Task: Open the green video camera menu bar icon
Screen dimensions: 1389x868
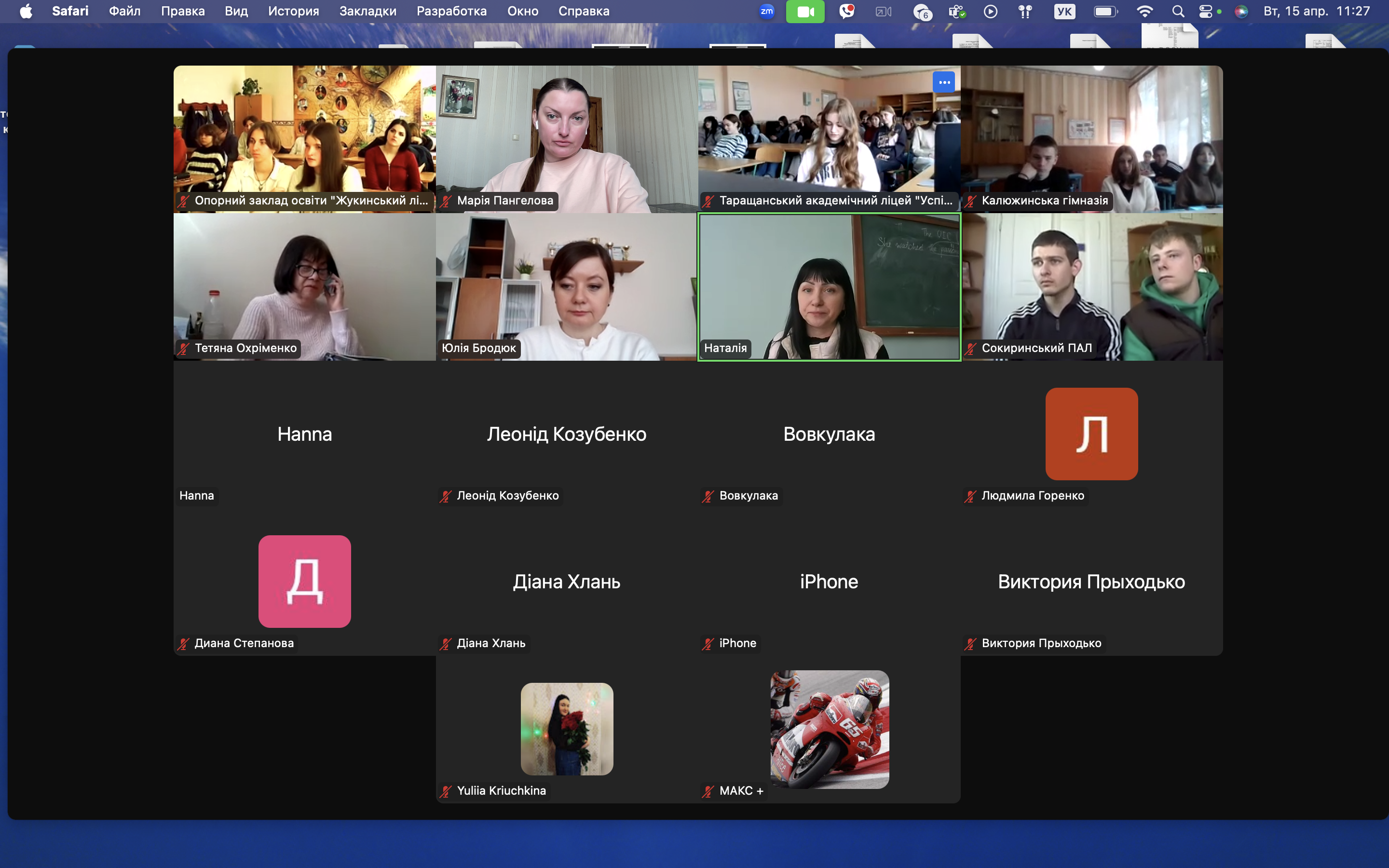Action: coord(804,12)
